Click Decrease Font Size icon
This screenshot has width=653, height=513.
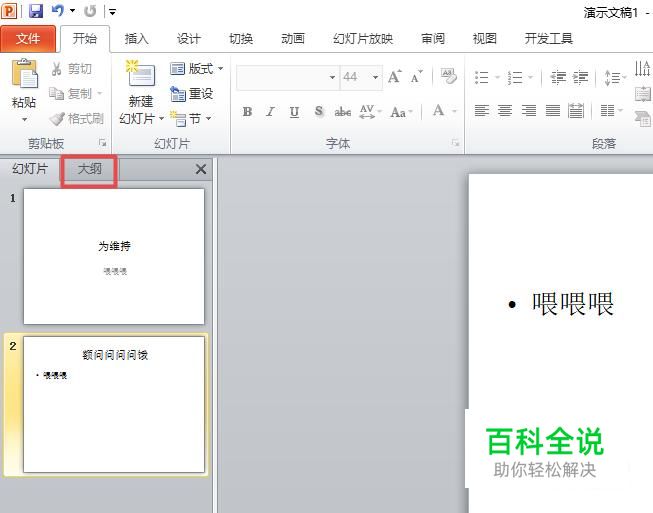[416, 77]
